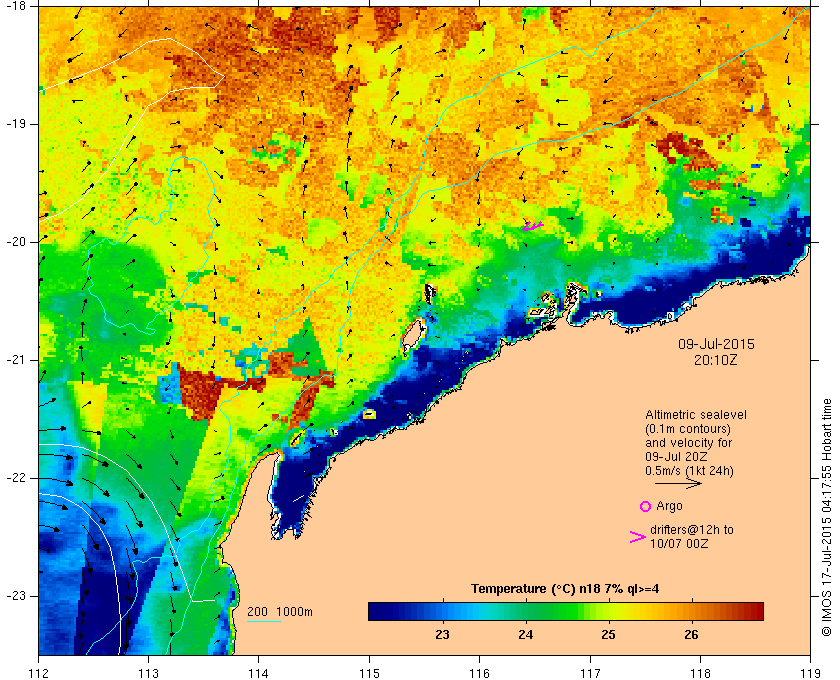Click the longitude axis label 119
This screenshot has height=680, width=840.
pos(810,672)
